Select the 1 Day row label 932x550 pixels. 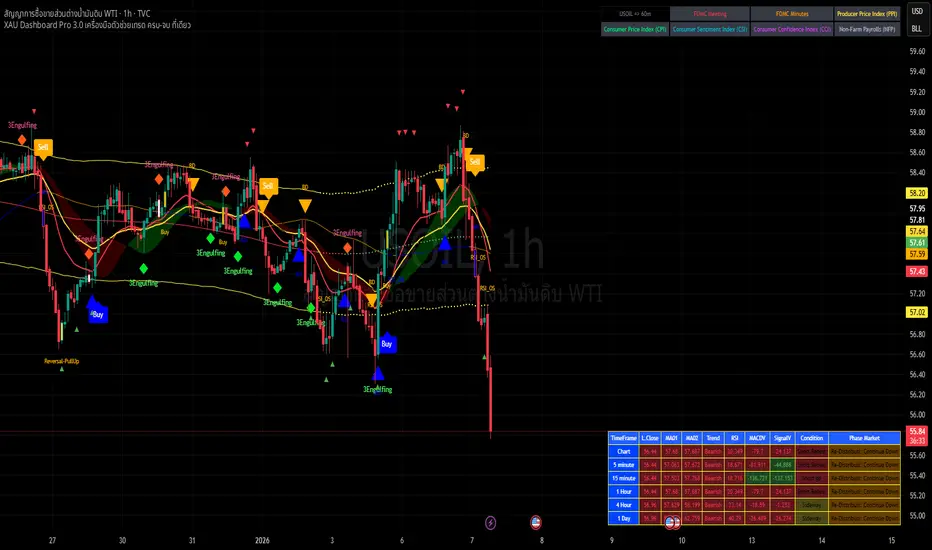tap(624, 518)
